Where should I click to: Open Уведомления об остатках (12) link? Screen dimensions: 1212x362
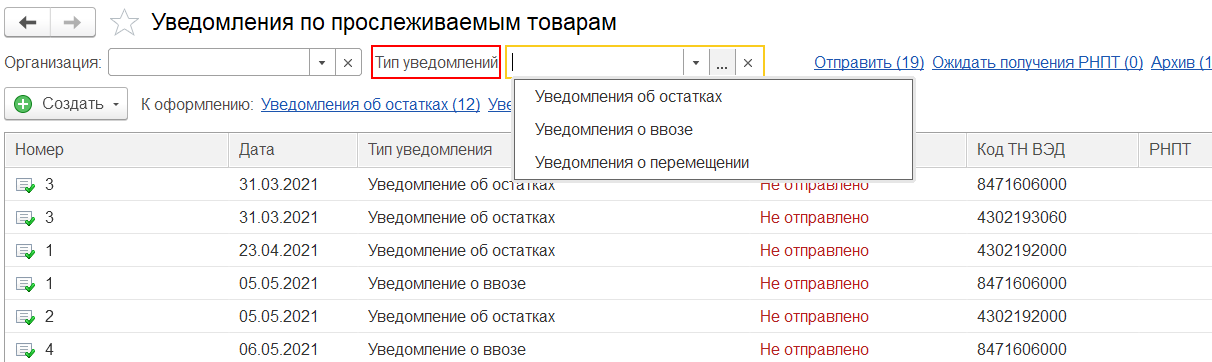point(370,104)
